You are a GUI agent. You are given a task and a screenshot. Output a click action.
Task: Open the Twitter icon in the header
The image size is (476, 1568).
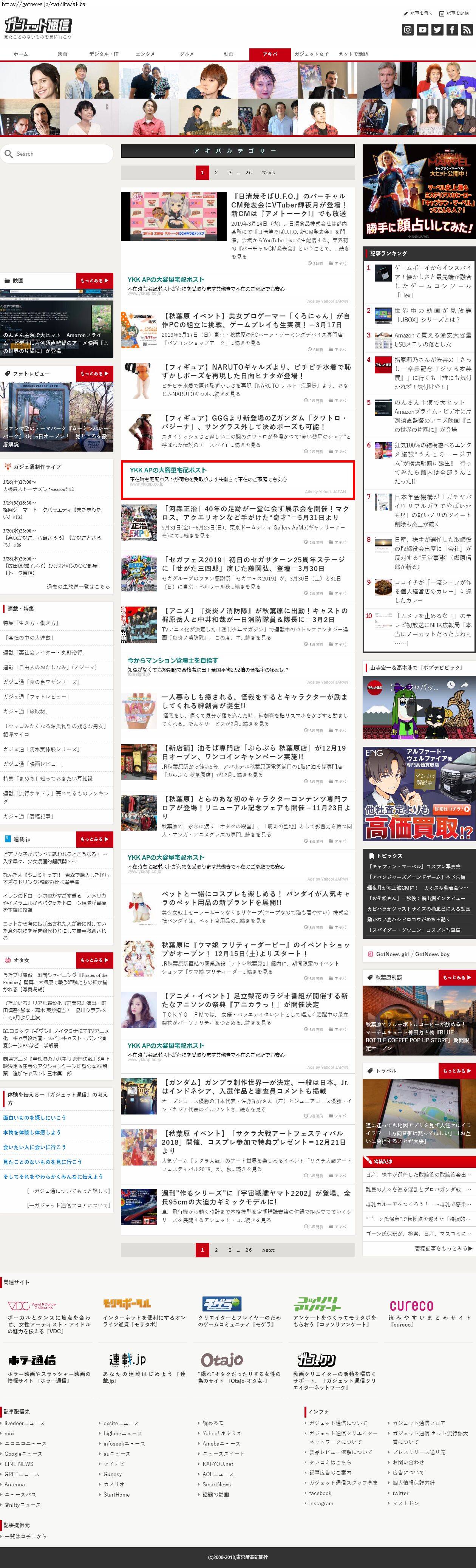pyautogui.click(x=437, y=29)
